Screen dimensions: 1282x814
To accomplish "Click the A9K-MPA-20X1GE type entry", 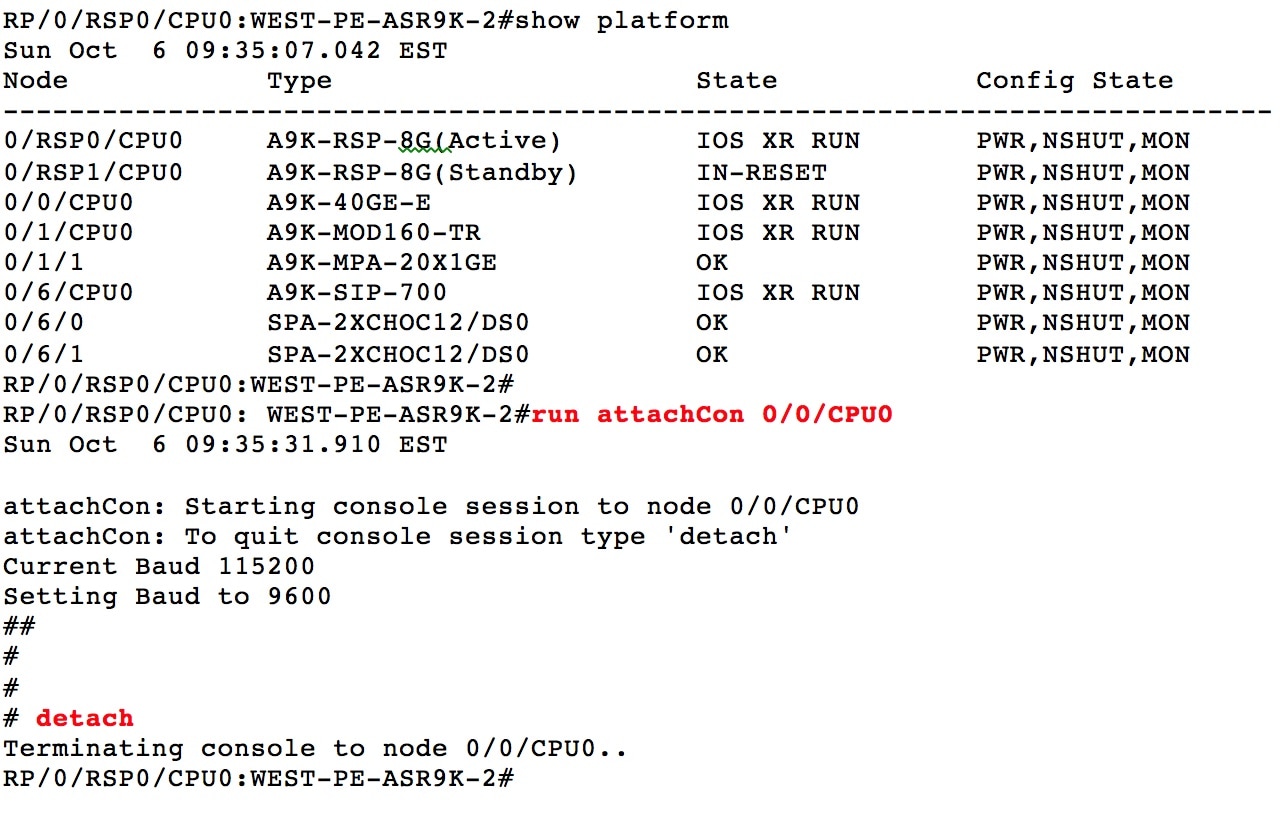I will (x=382, y=263).
